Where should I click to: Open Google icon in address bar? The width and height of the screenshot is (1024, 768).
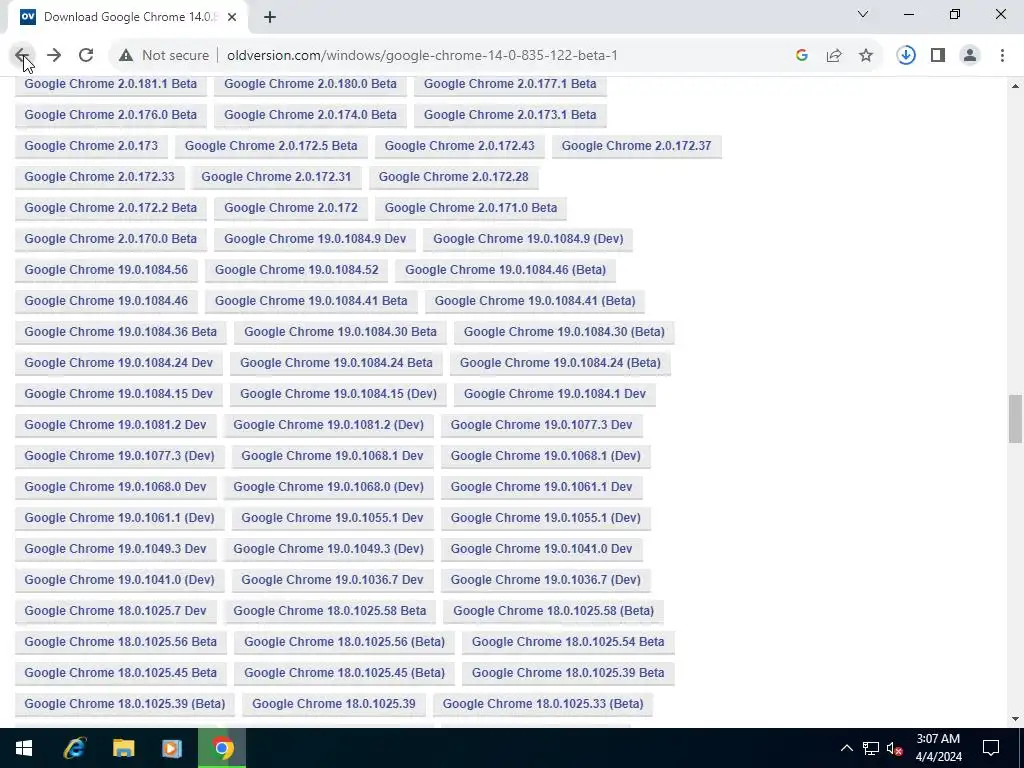click(802, 56)
